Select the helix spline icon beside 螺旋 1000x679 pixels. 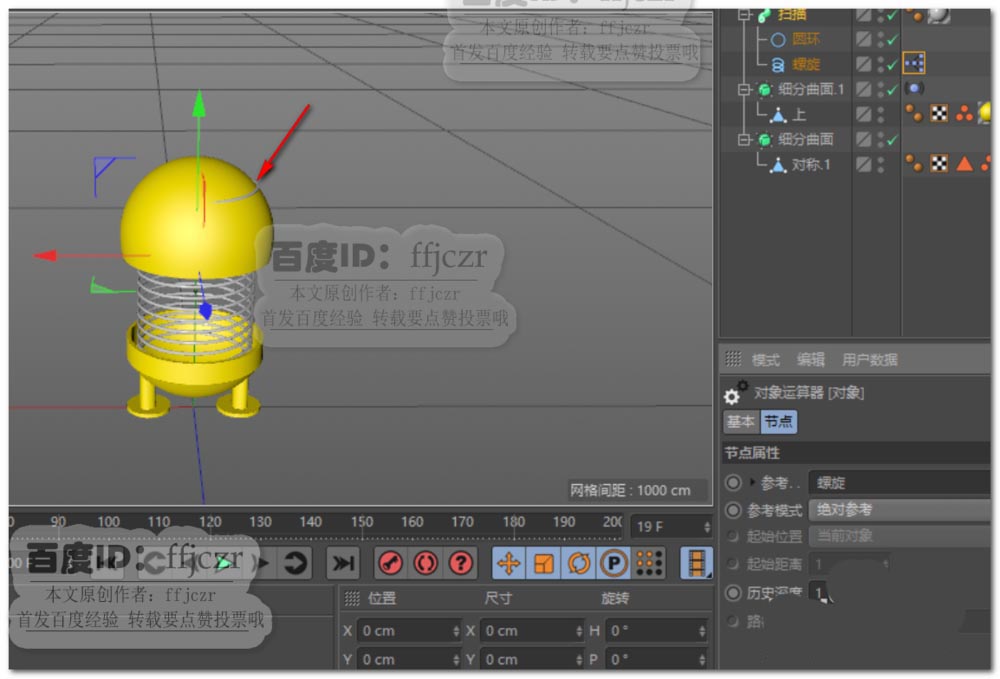tap(777, 65)
